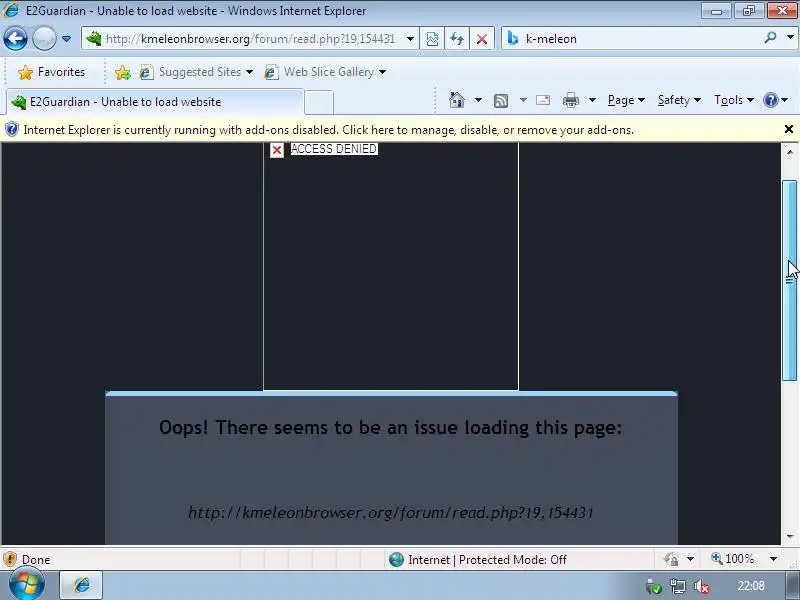Go back to the previous page
The height and width of the screenshot is (600, 800).
point(15,38)
